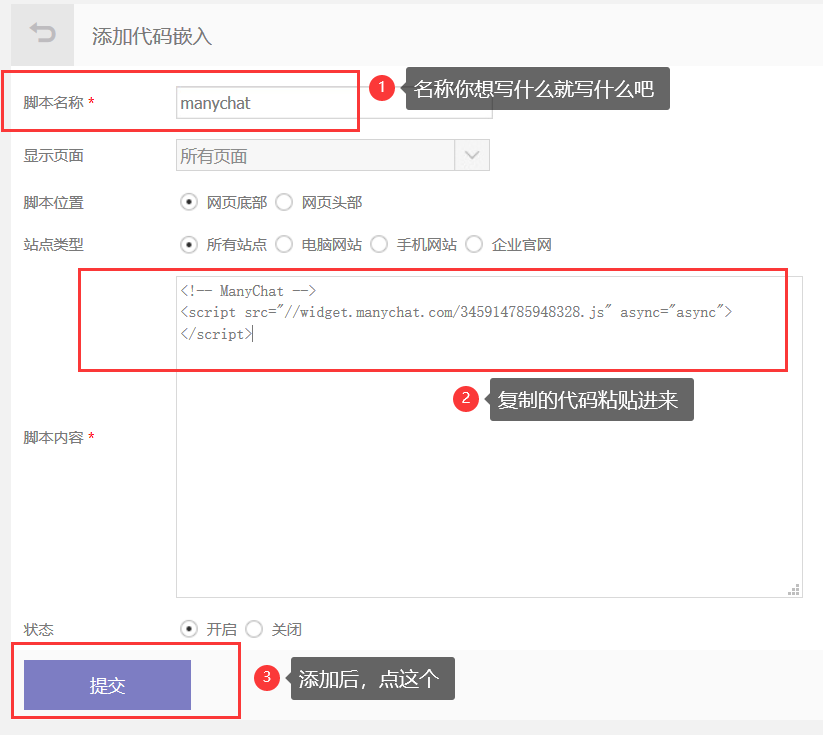Click the chevron arrow of 显示页面 dropdown
The image size is (823, 735).
[472, 155]
